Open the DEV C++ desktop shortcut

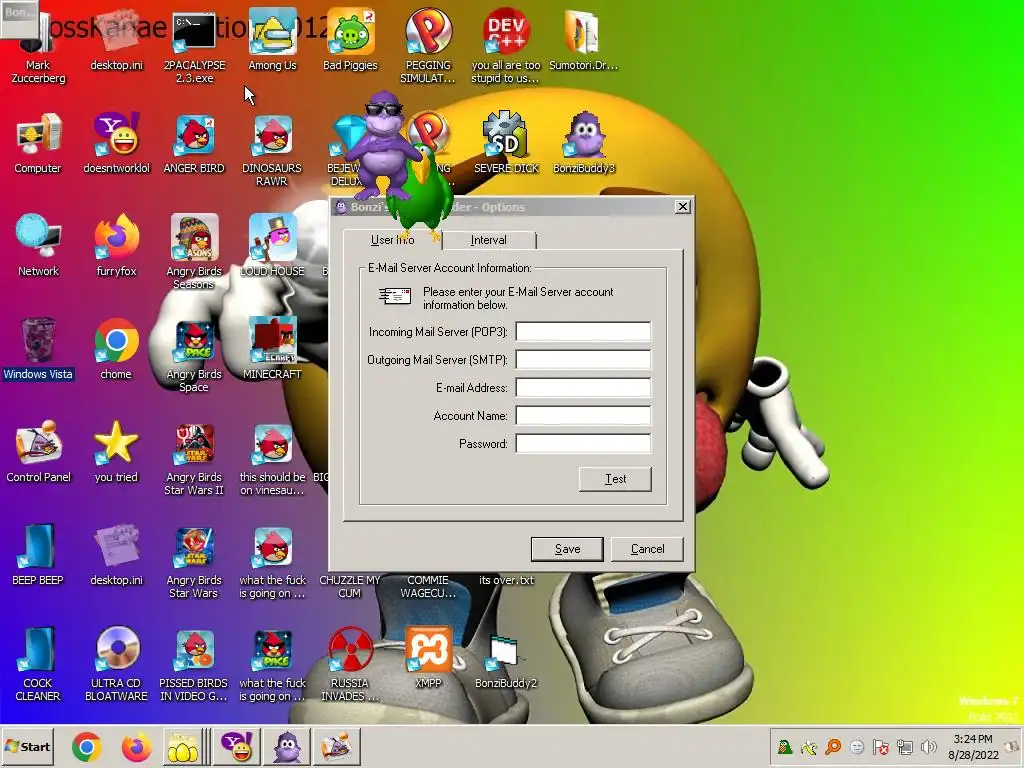tap(506, 46)
